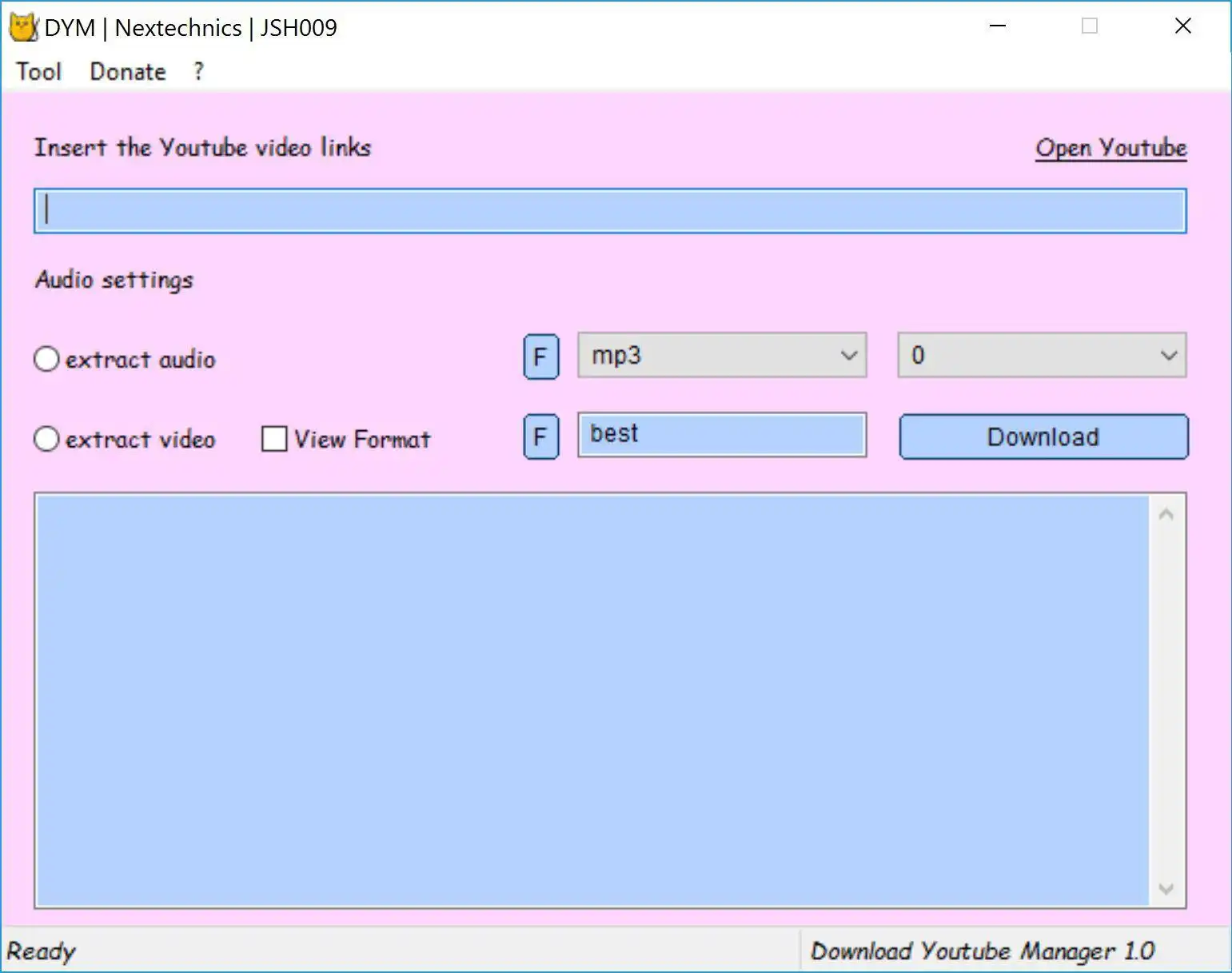This screenshot has height=973, width=1232.
Task: Click the F button beside mp3 dropdown
Action: tap(541, 357)
